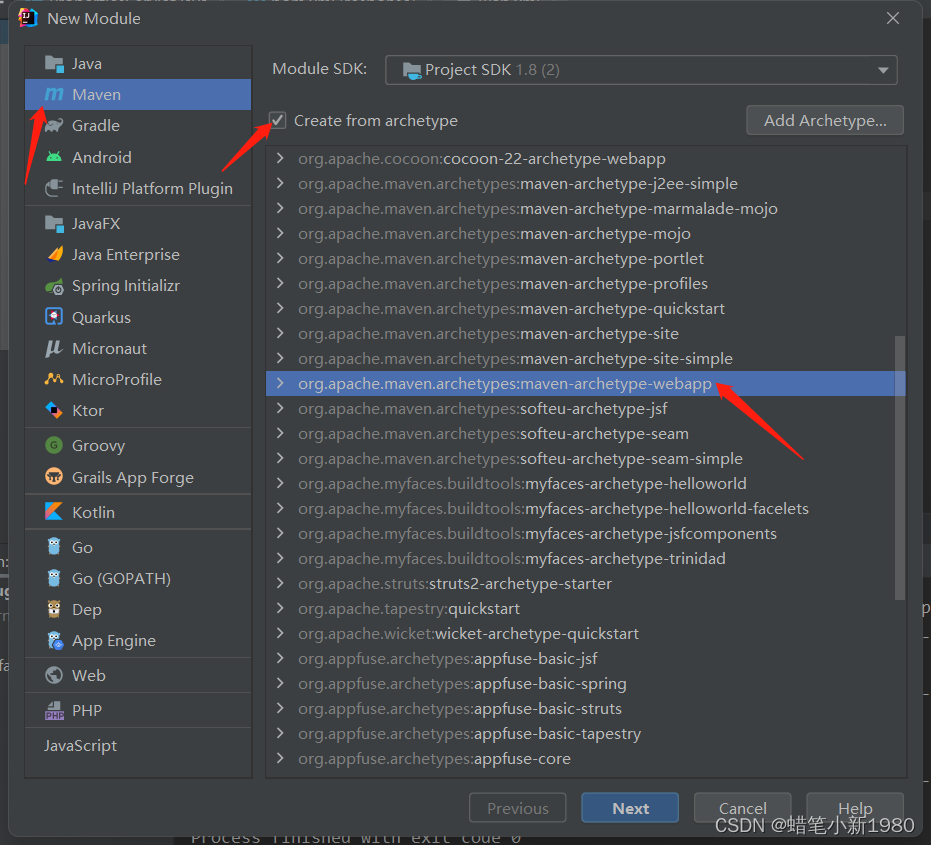Select wicket-archetype-quickstart text
The height and width of the screenshot is (845, 931).
468,634
